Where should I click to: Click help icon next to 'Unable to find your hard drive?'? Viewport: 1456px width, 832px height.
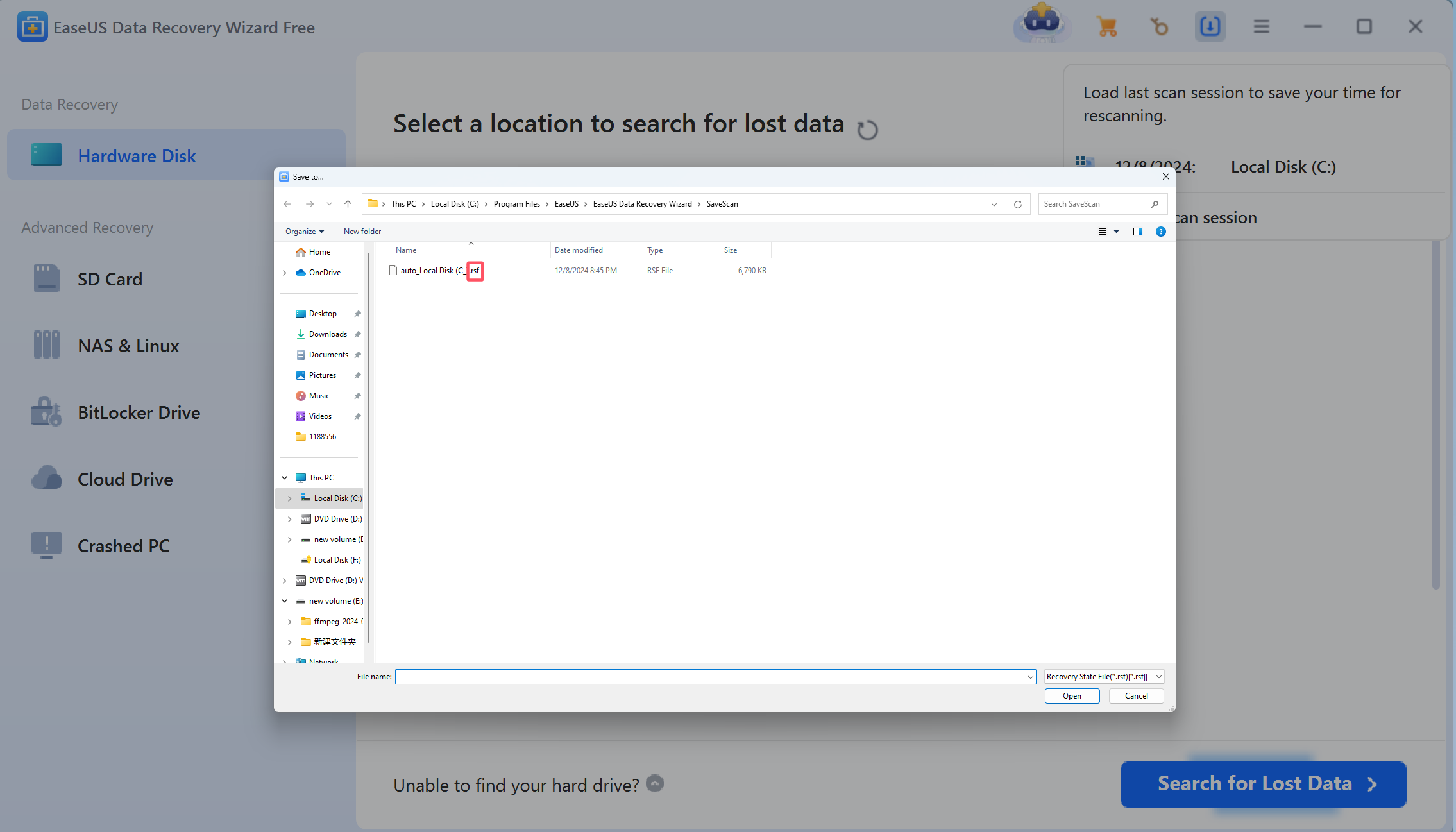[655, 783]
